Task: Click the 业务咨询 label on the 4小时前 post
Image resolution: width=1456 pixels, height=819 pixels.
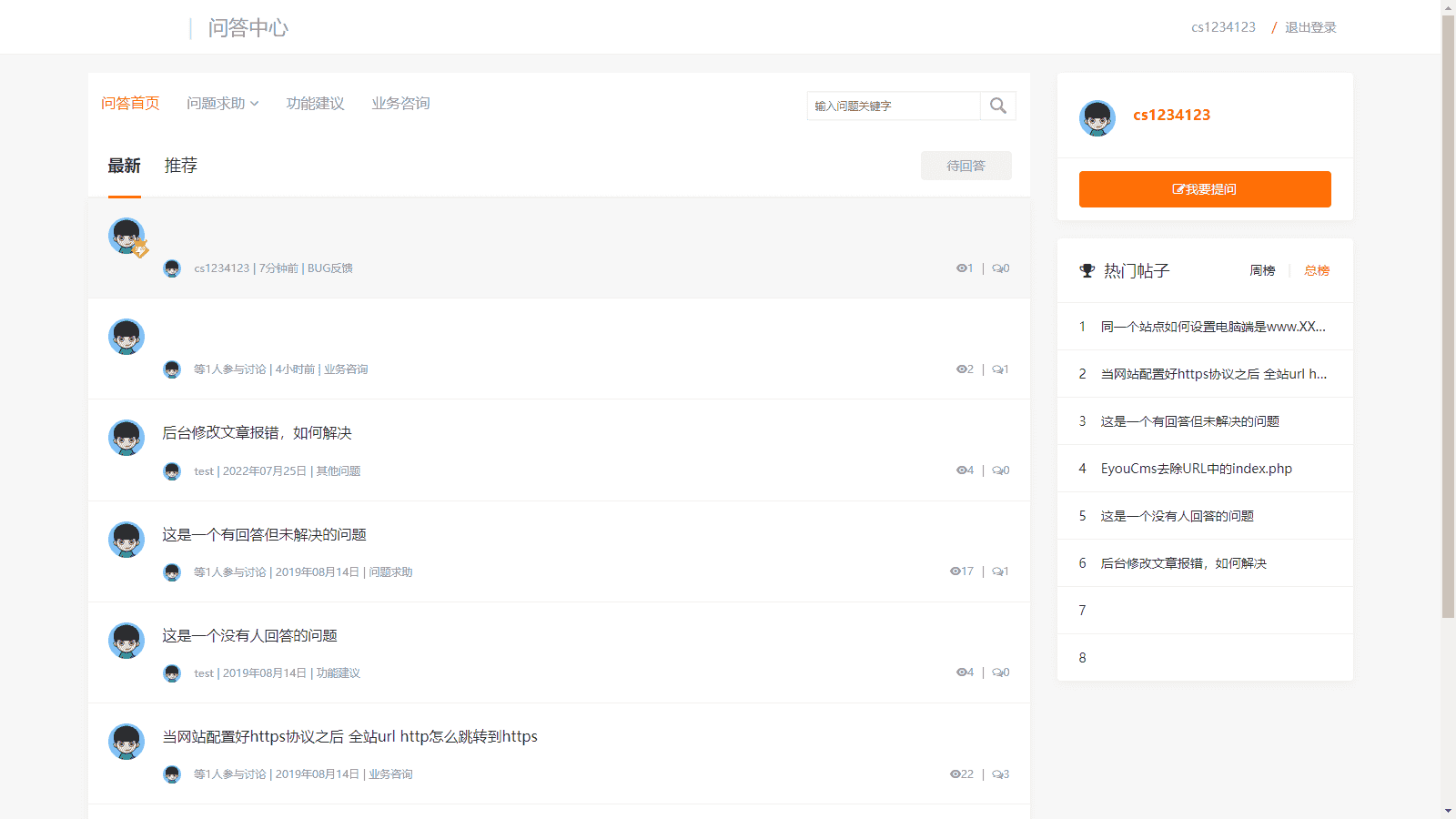Action: (x=346, y=369)
